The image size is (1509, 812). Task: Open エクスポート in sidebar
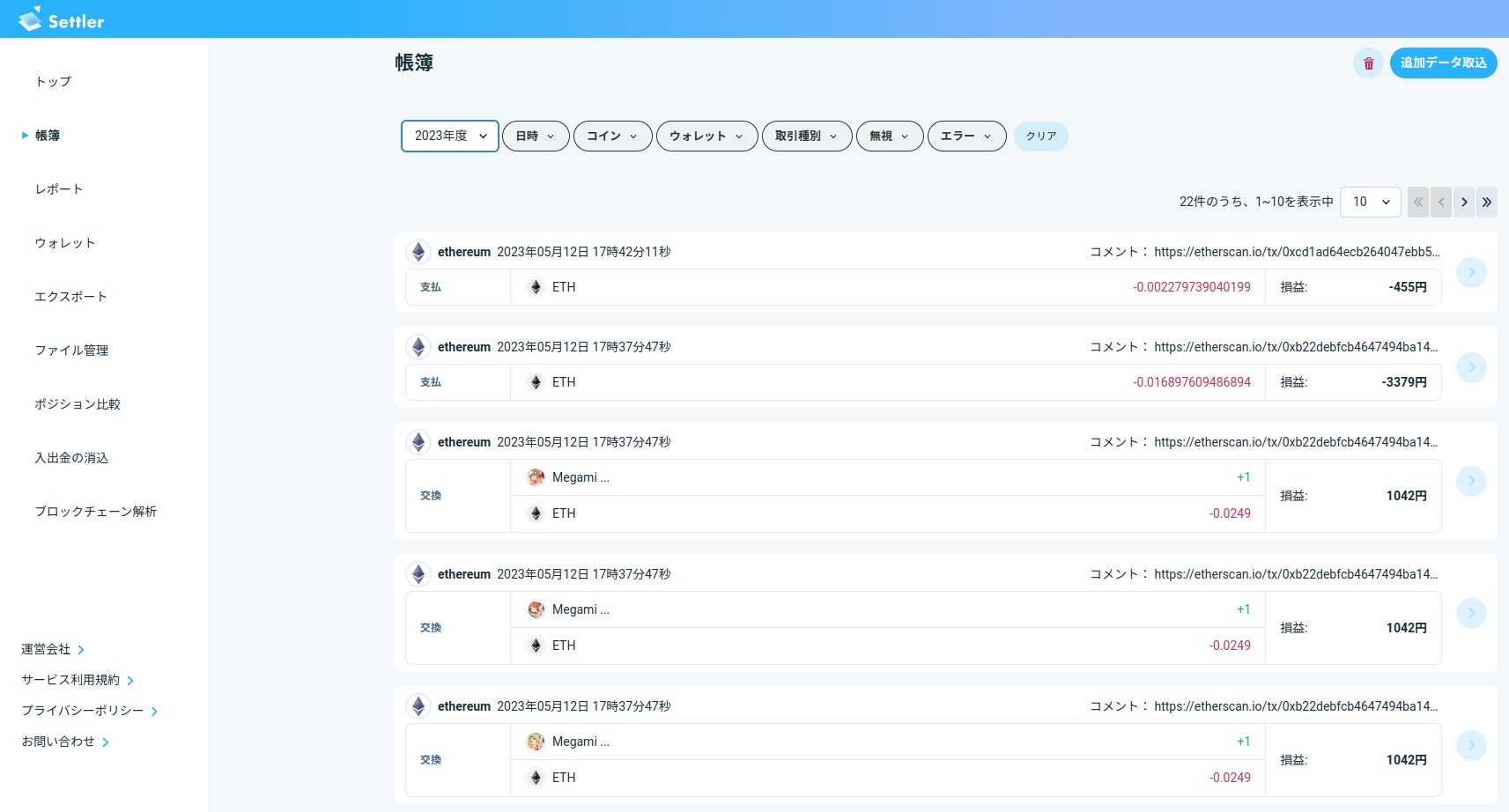pyautogui.click(x=70, y=297)
